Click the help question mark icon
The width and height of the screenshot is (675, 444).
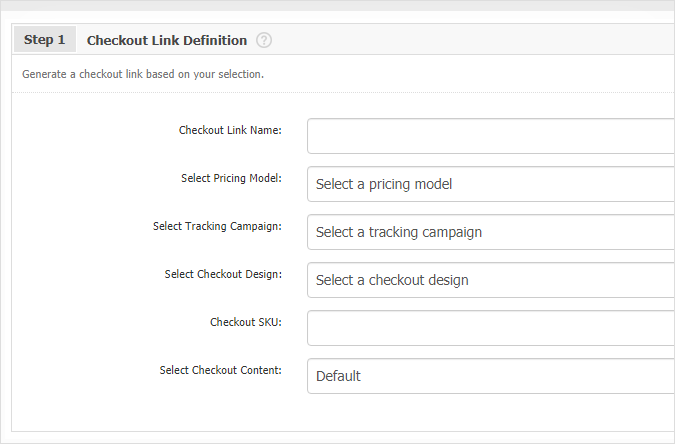(x=264, y=41)
